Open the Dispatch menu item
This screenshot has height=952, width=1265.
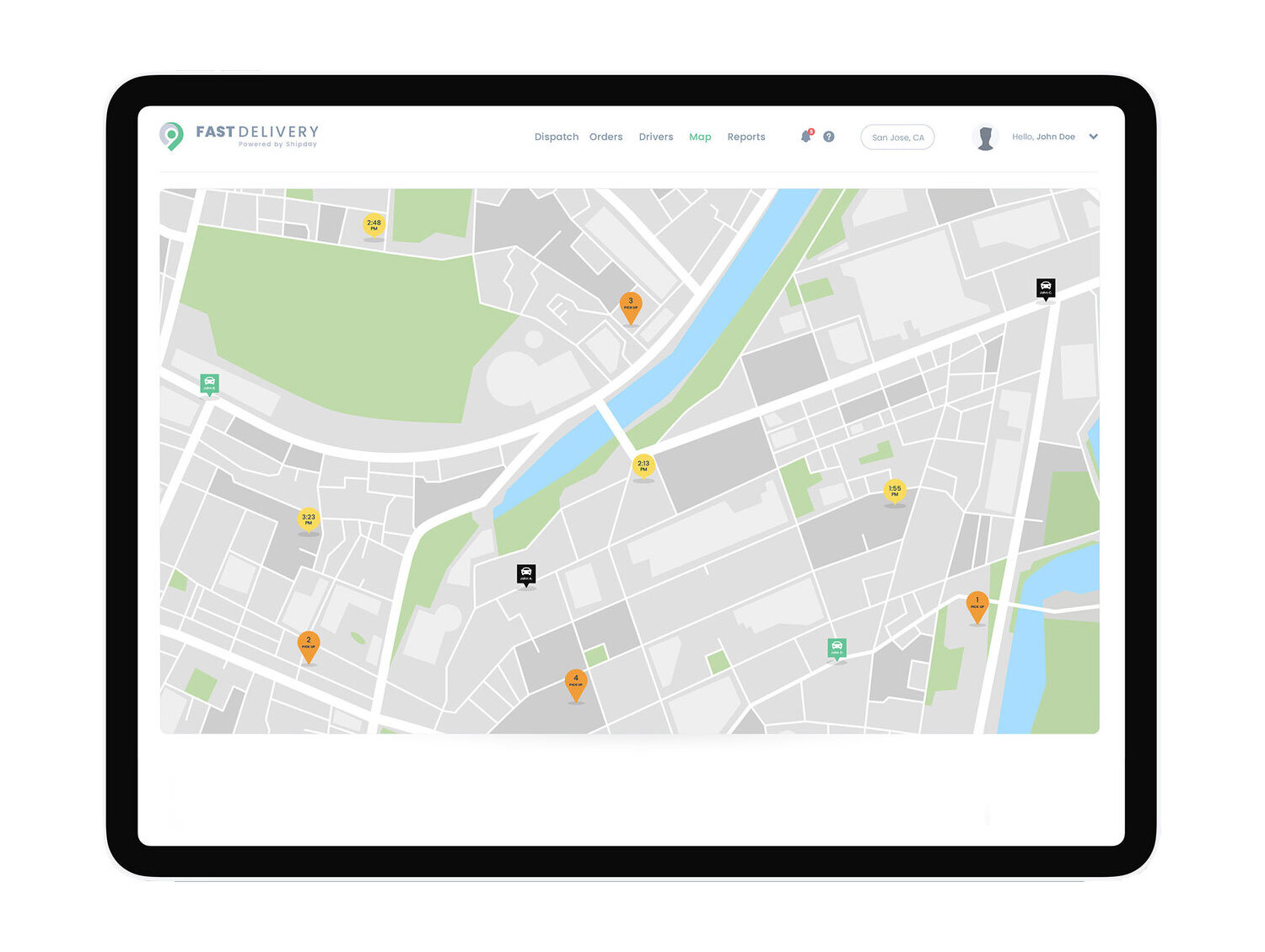pos(556,137)
